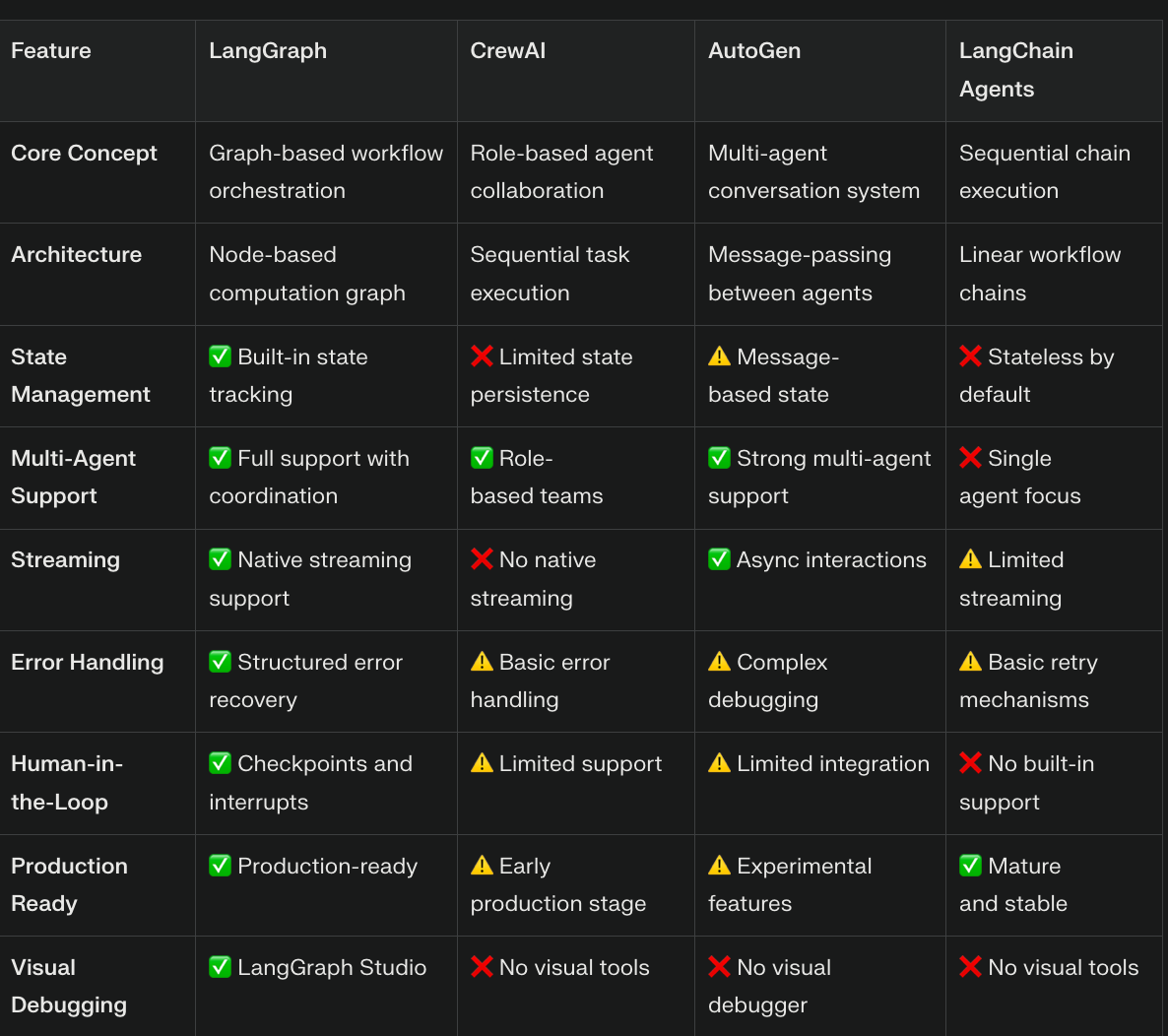Click green check beside Strong multi-agent support
This screenshot has width=1168, height=1036.
tap(719, 457)
